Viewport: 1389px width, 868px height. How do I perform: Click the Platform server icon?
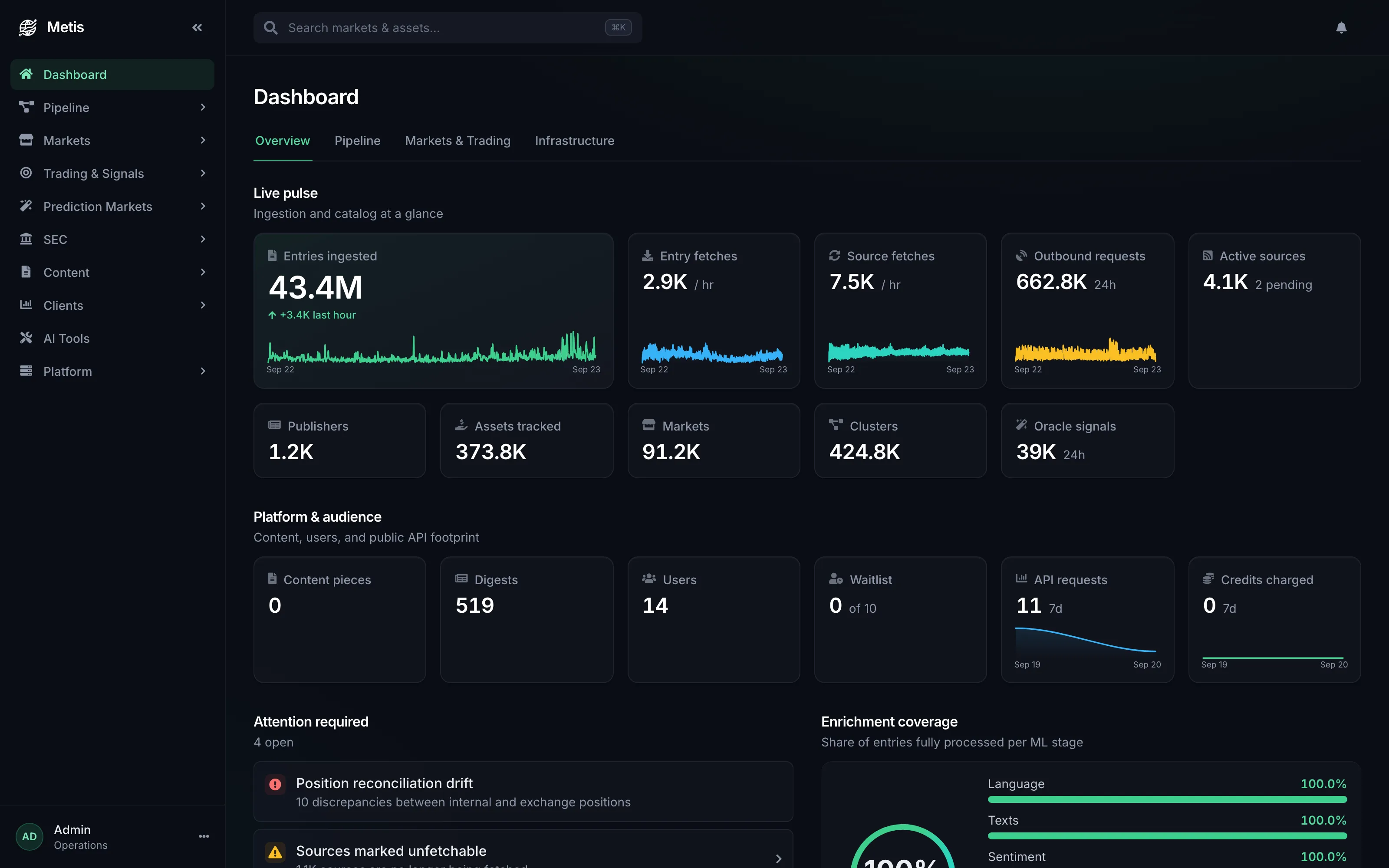(26, 371)
